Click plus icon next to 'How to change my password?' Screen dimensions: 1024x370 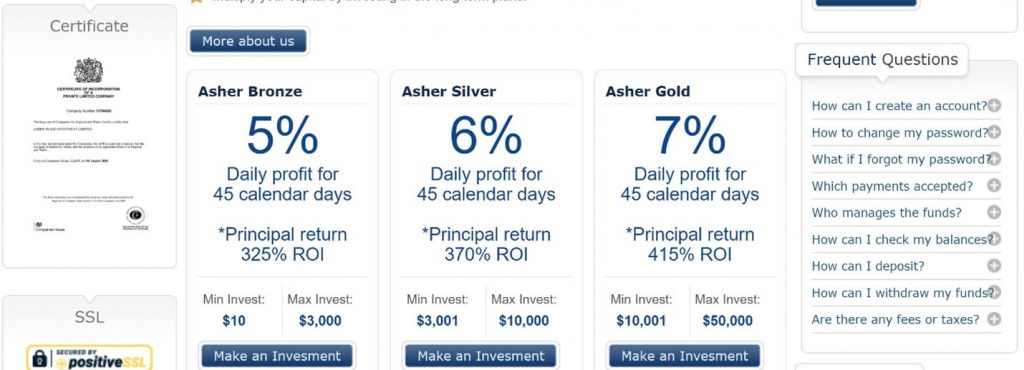pyautogui.click(x=993, y=132)
